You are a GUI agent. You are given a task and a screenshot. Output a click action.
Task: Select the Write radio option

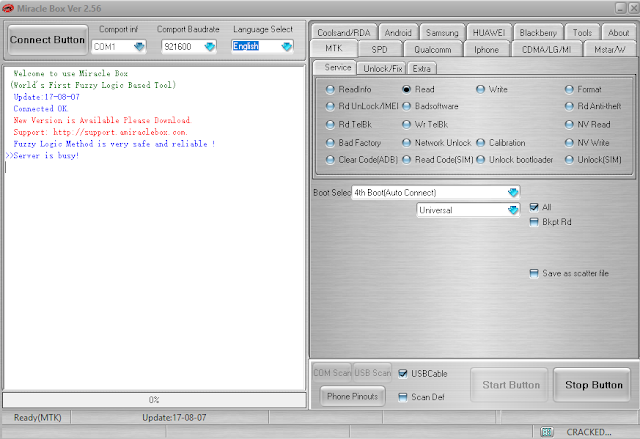(492, 89)
